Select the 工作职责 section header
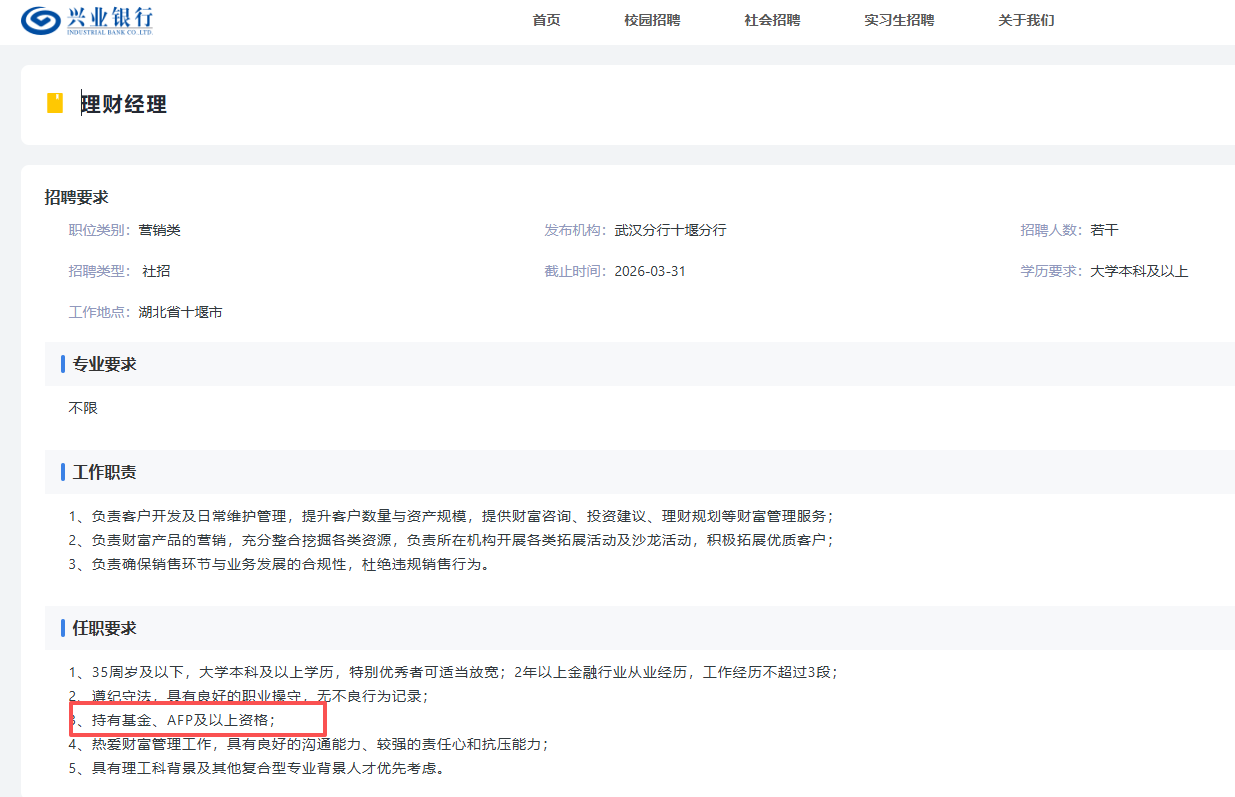The width and height of the screenshot is (1235, 797). click(x=104, y=472)
